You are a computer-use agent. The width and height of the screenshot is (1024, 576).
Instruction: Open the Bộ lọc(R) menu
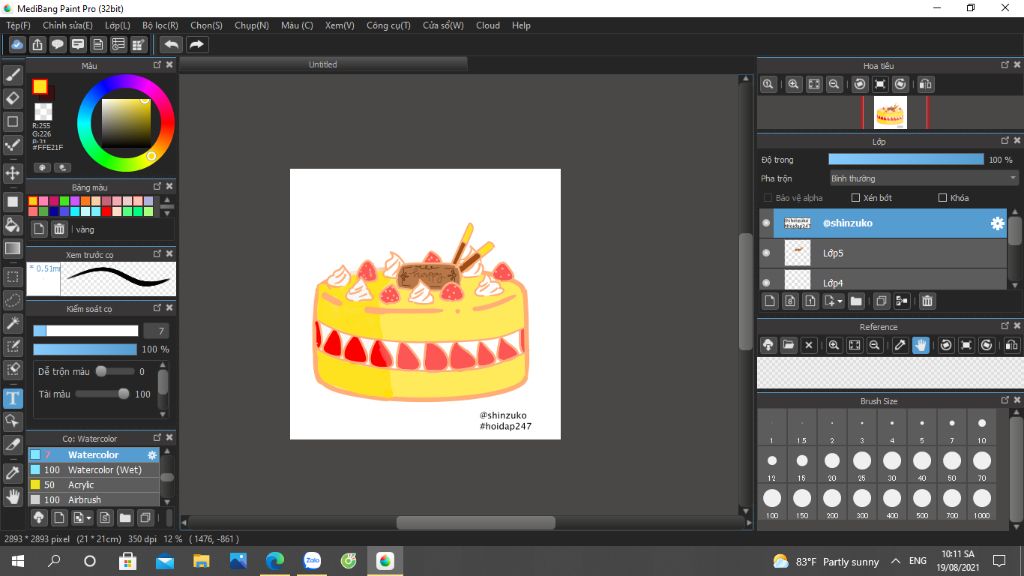point(160,25)
